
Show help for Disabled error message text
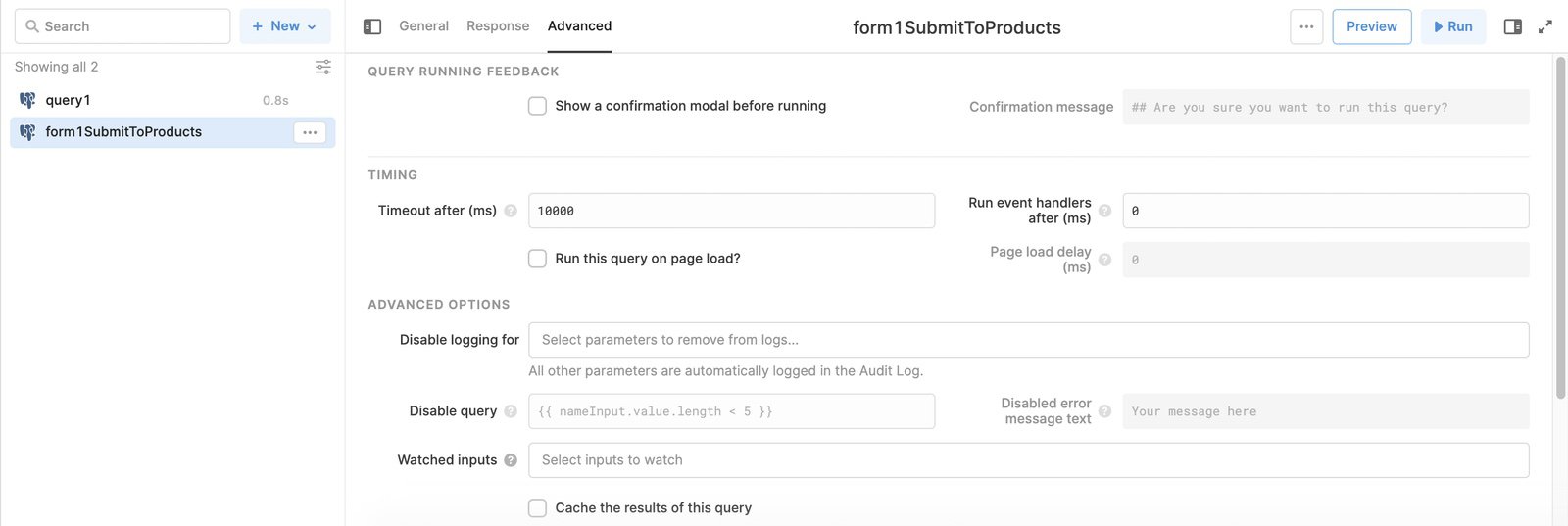(x=1104, y=411)
